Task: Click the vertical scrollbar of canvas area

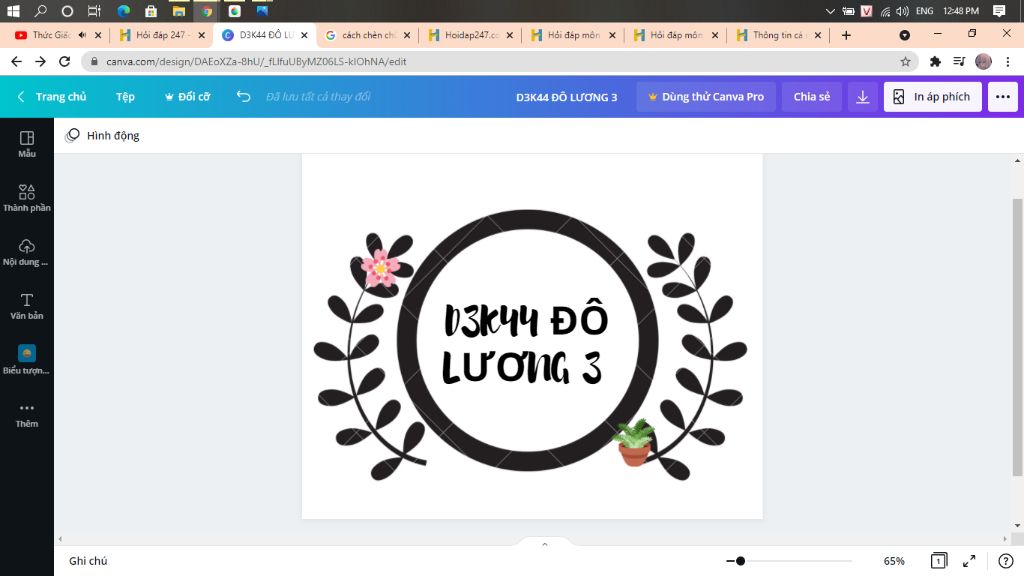Action: tap(1017, 338)
